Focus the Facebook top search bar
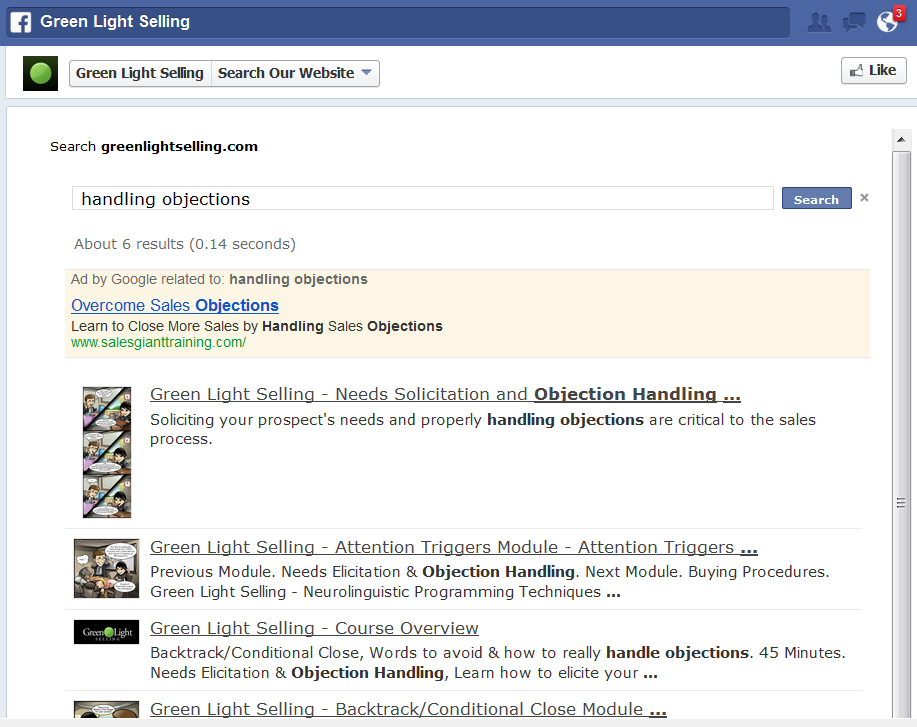The image size is (917, 727). tap(398, 22)
